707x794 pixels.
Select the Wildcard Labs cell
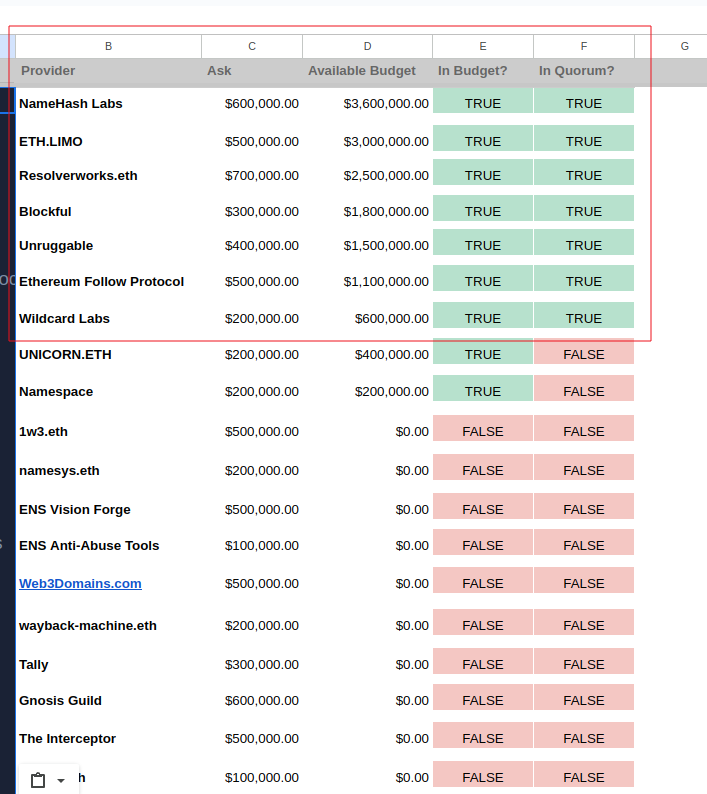click(64, 319)
